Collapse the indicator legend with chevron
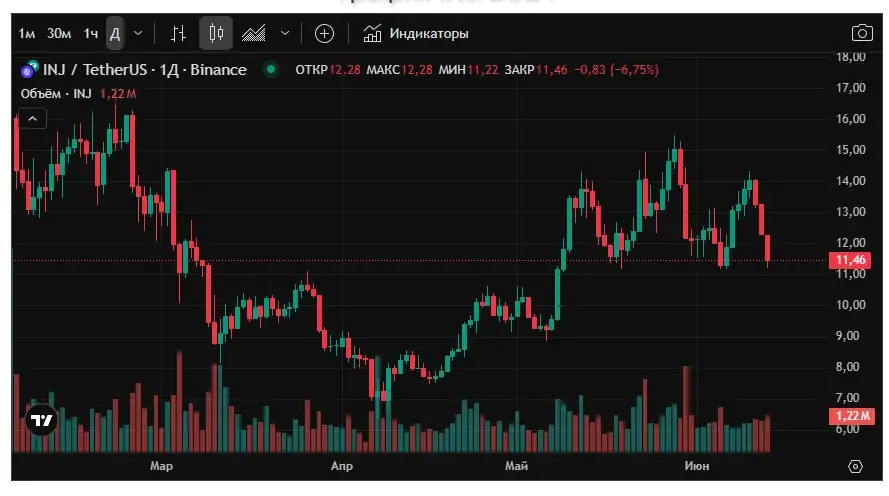The width and height of the screenshot is (889, 496). (32, 118)
